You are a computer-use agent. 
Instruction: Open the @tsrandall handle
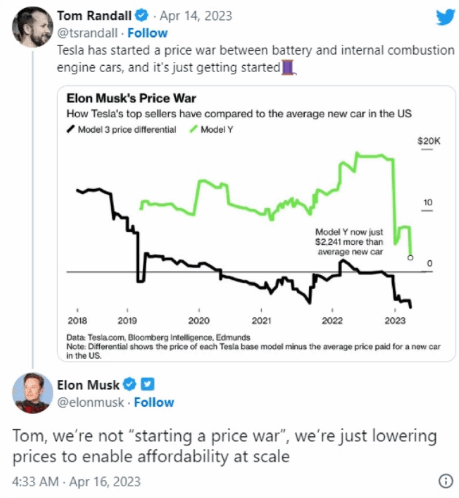[87, 33]
